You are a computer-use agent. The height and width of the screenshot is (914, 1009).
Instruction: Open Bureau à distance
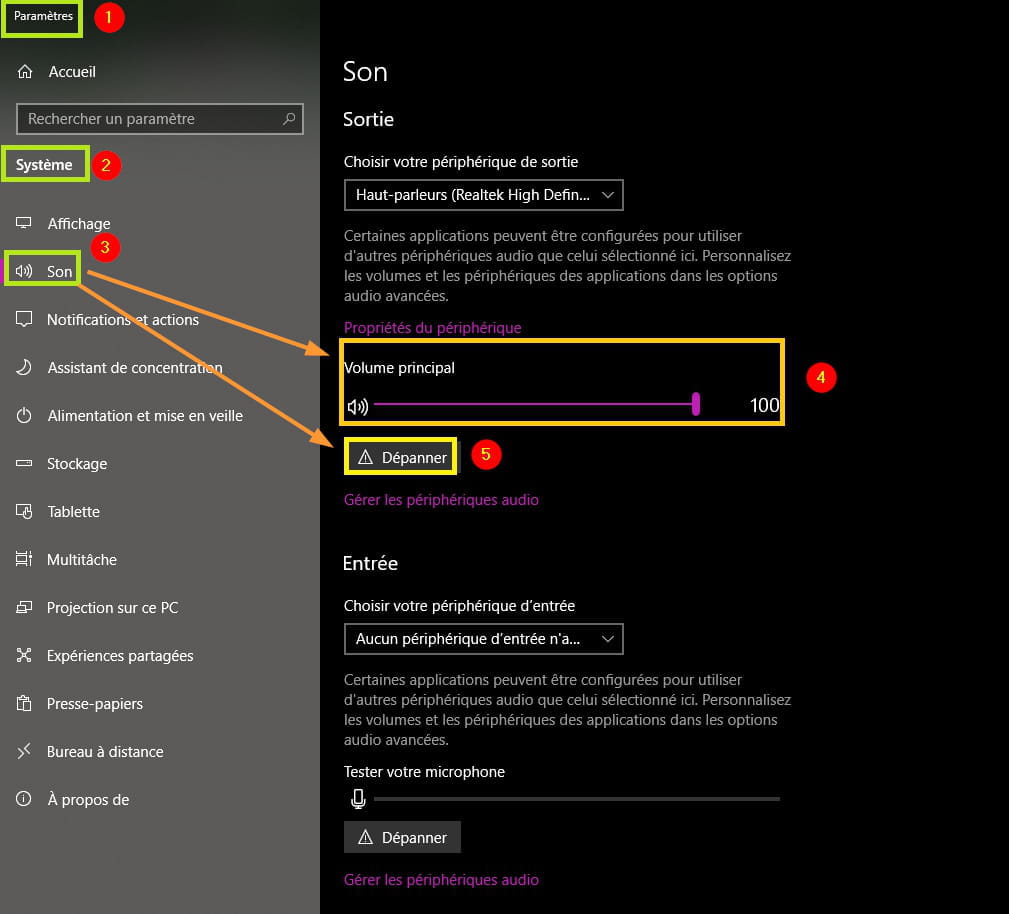click(105, 752)
